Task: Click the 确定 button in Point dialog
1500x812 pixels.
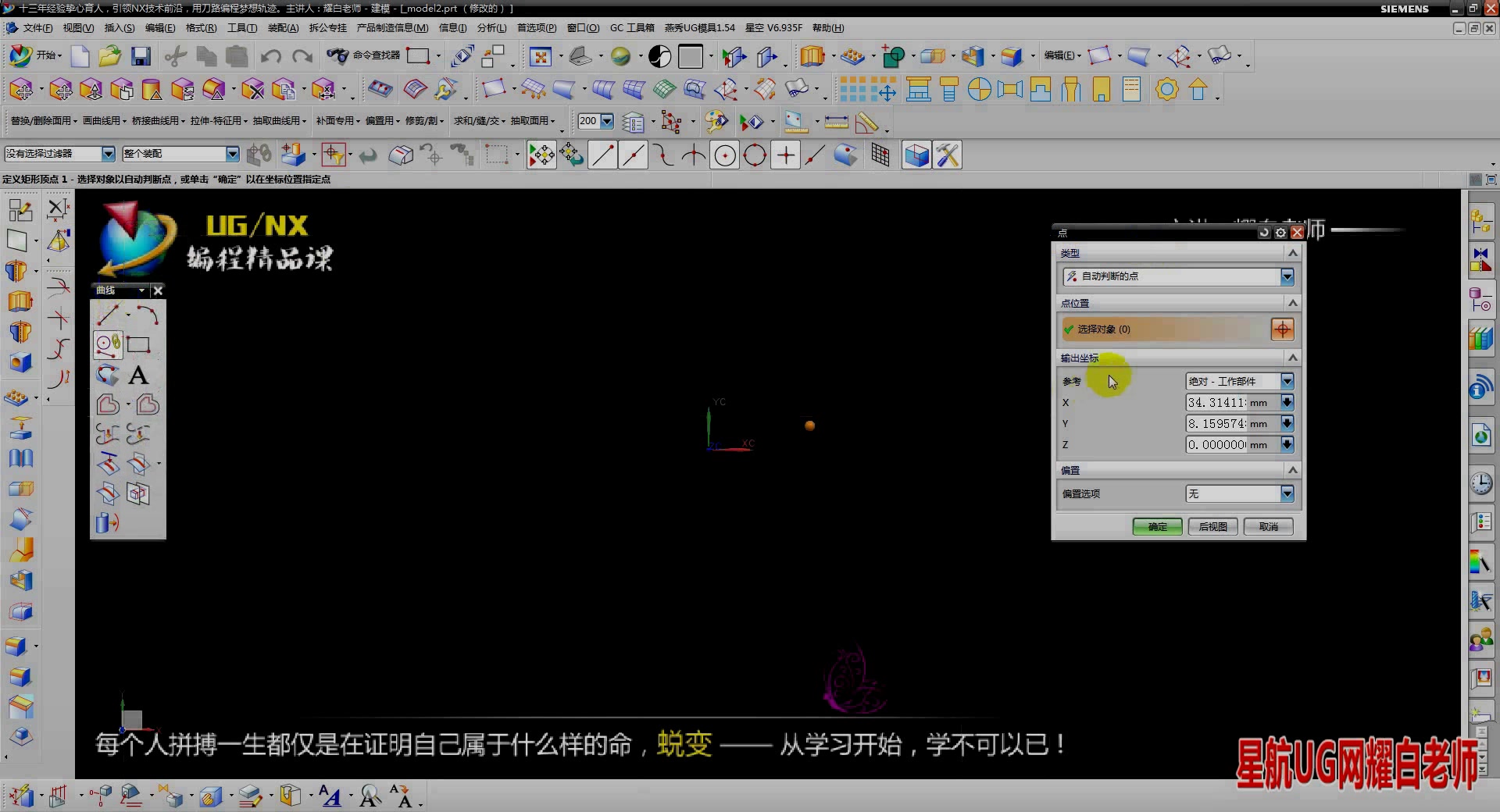Action: coord(1157,526)
